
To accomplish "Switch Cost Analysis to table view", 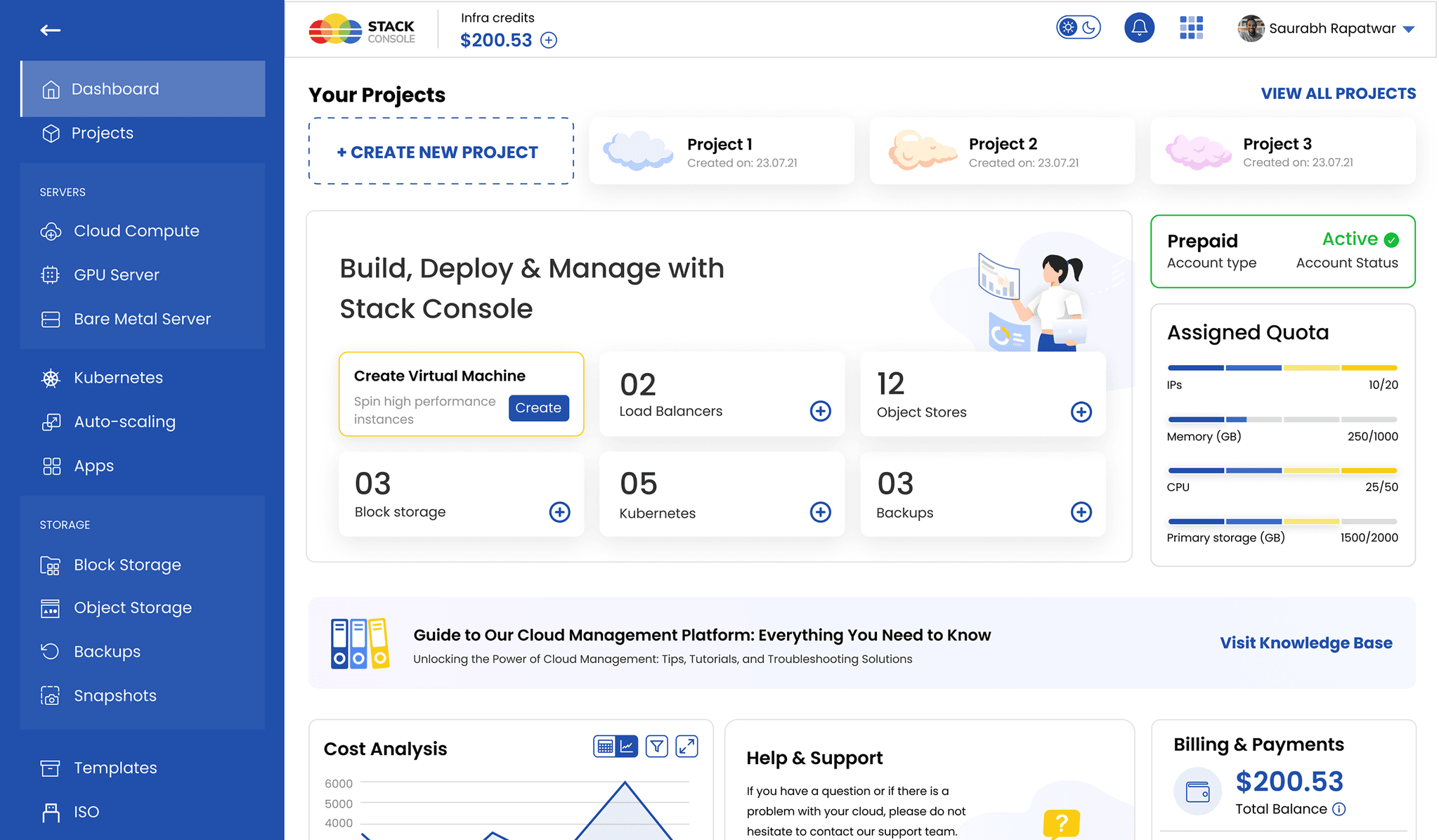I will pyautogui.click(x=605, y=746).
